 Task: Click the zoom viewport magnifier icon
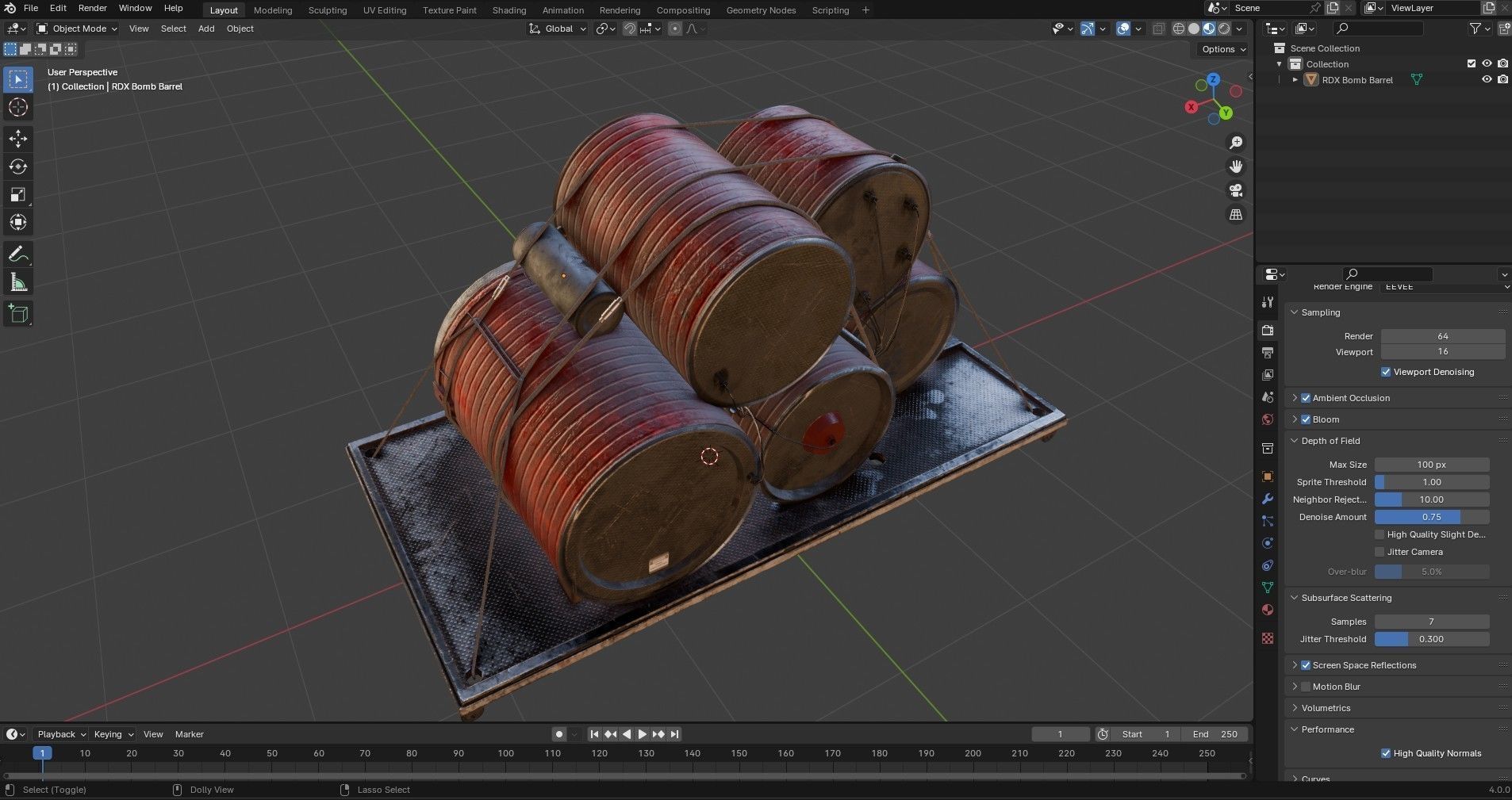tap(1236, 143)
